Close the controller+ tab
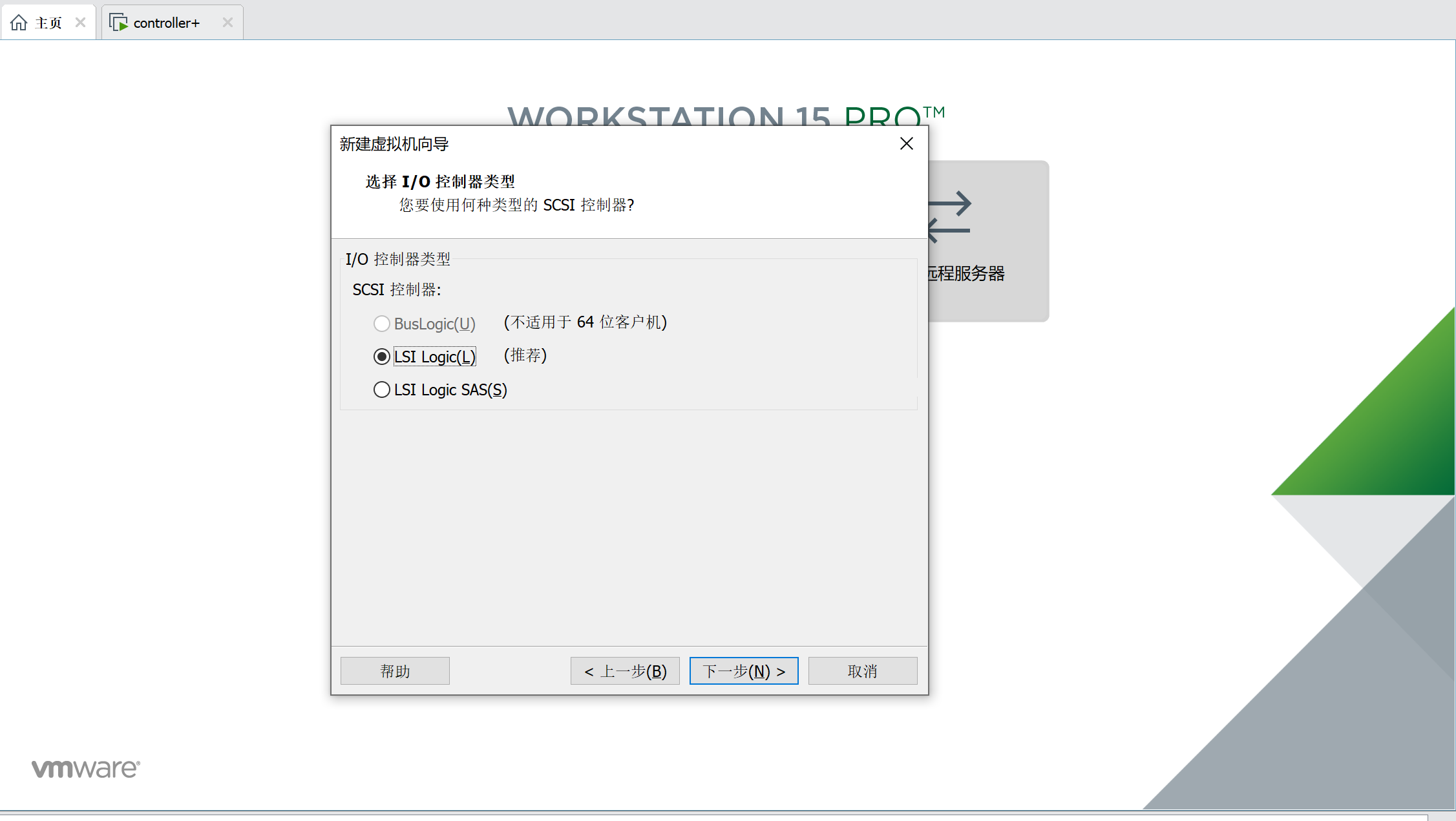The height and width of the screenshot is (821, 1456). click(x=227, y=23)
